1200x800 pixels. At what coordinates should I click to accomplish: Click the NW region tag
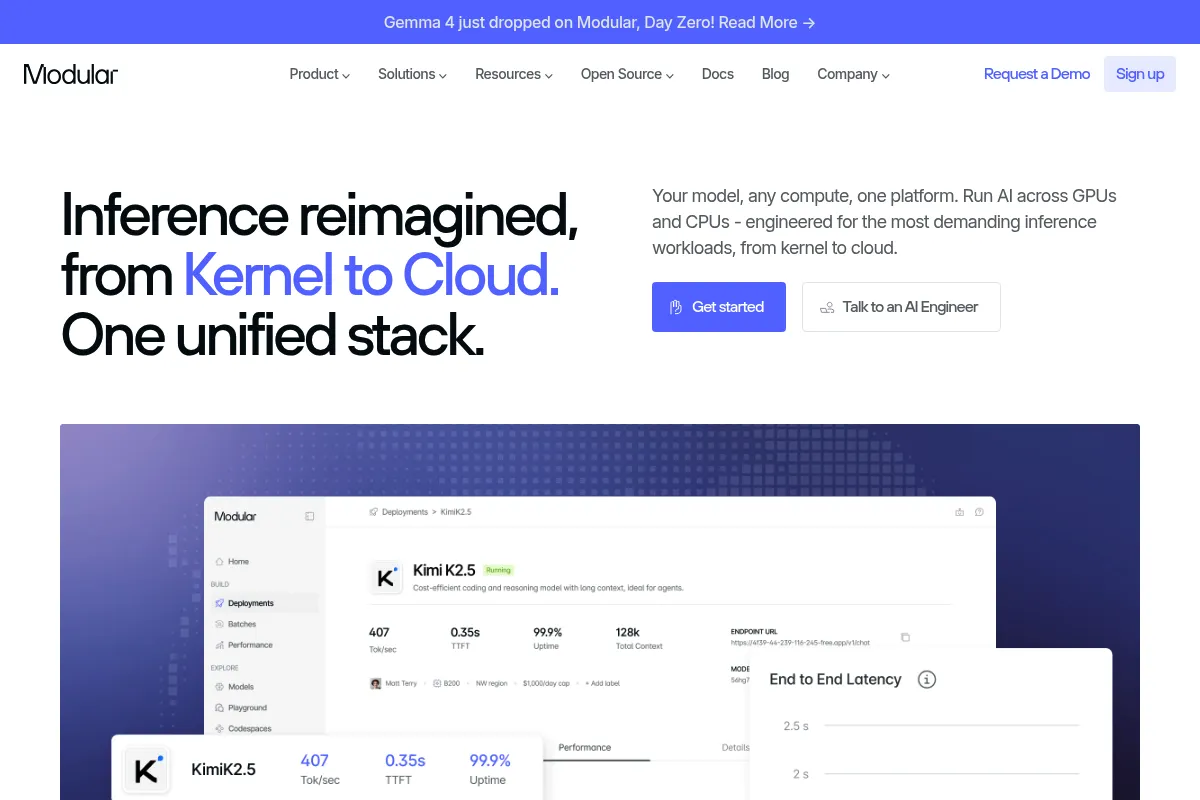pyautogui.click(x=491, y=683)
